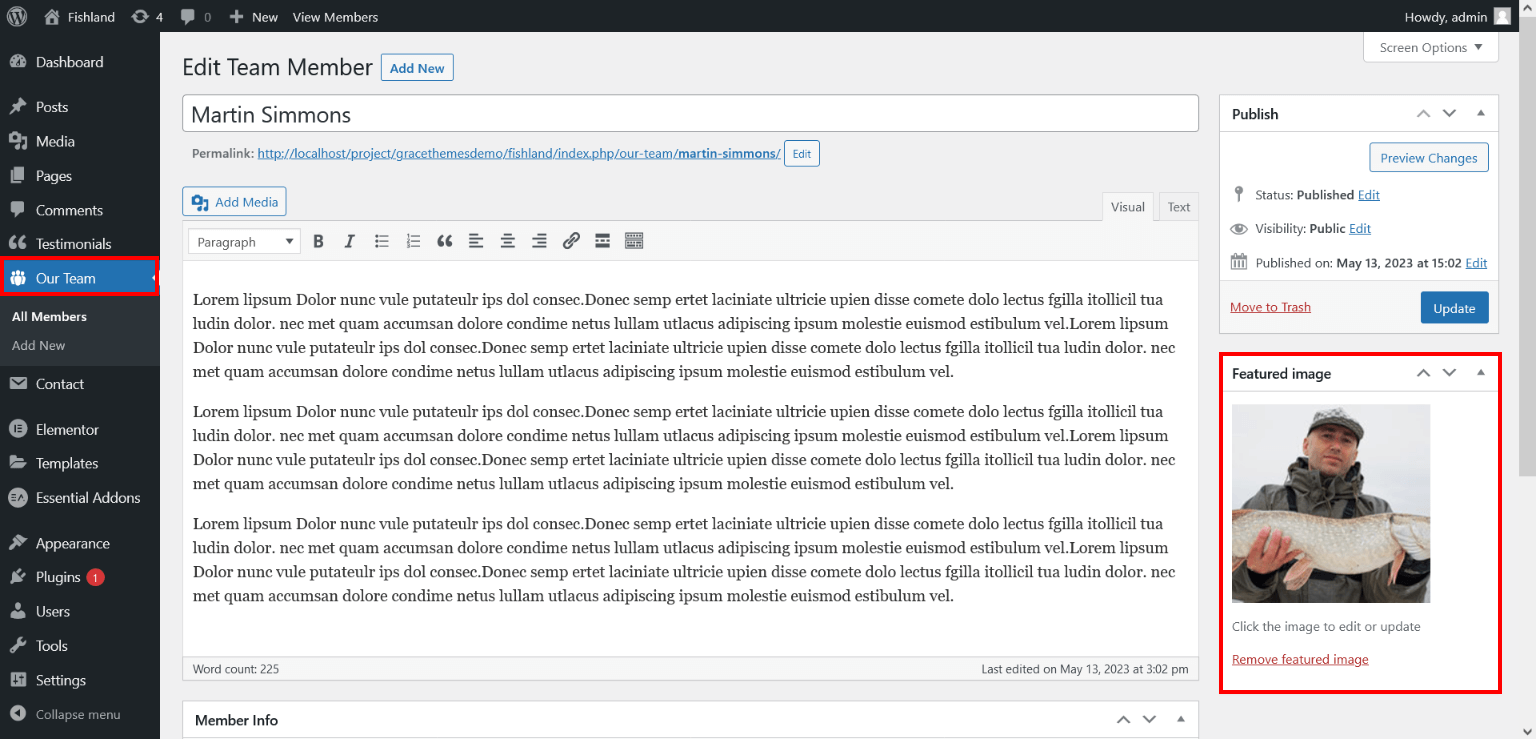Click Edit button next to permalink
The width and height of the screenshot is (1536, 739).
point(802,154)
